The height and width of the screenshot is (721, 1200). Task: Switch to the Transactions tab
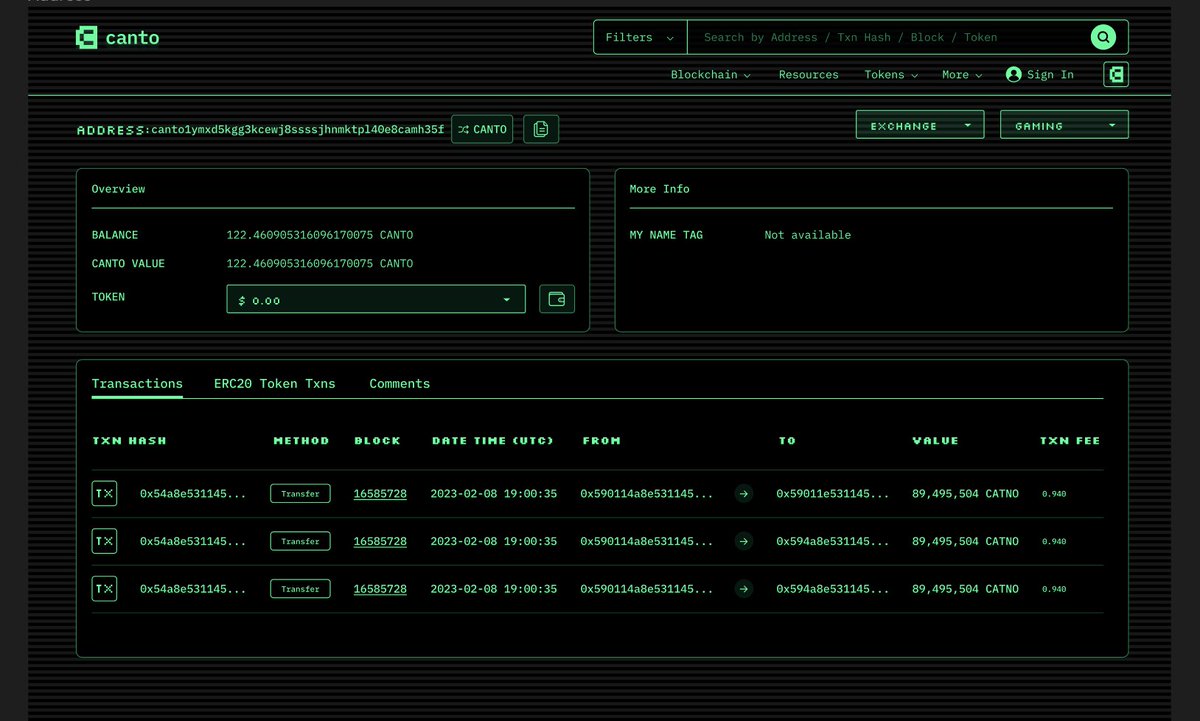[137, 384]
